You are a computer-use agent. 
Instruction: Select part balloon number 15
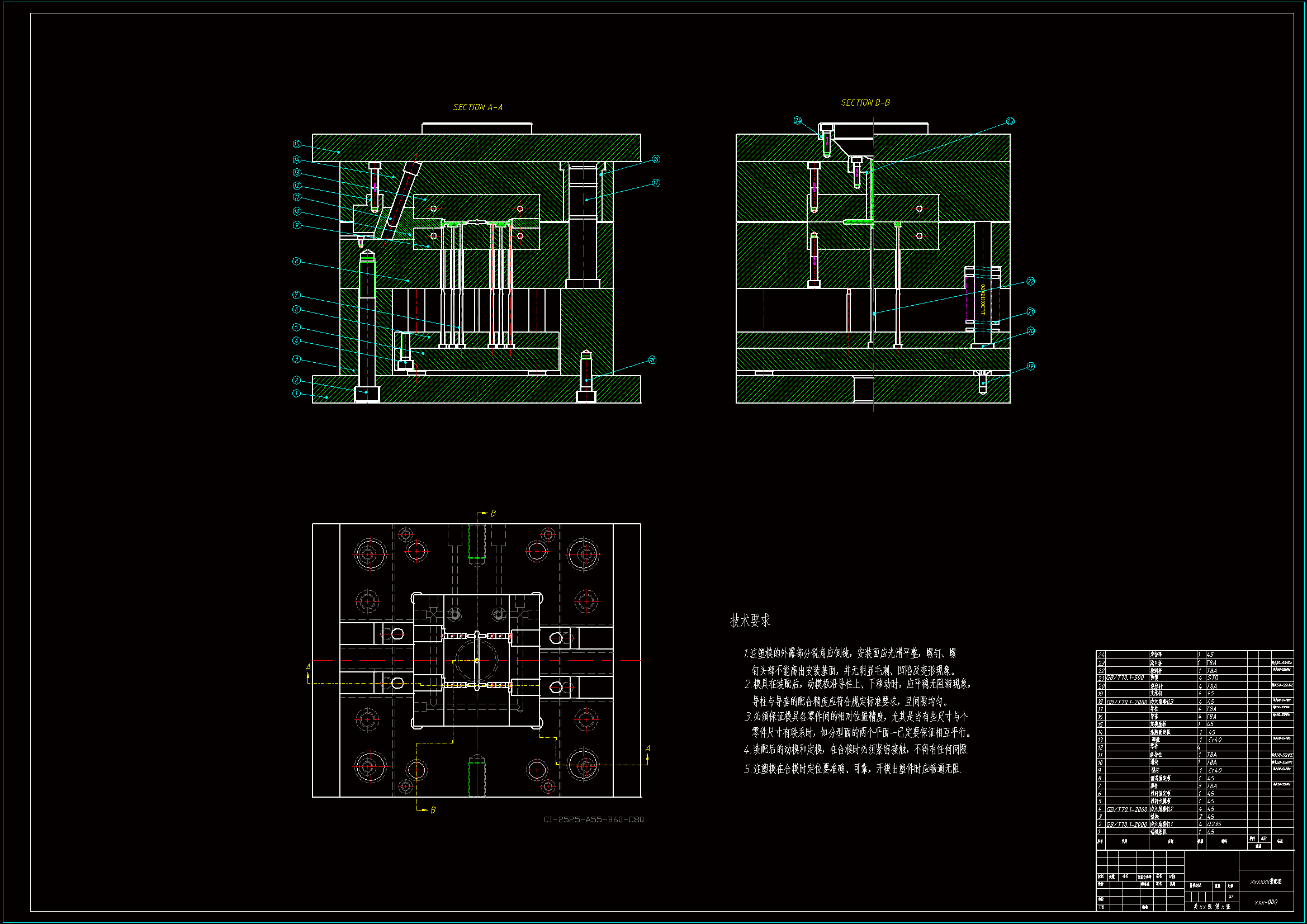[x=297, y=144]
